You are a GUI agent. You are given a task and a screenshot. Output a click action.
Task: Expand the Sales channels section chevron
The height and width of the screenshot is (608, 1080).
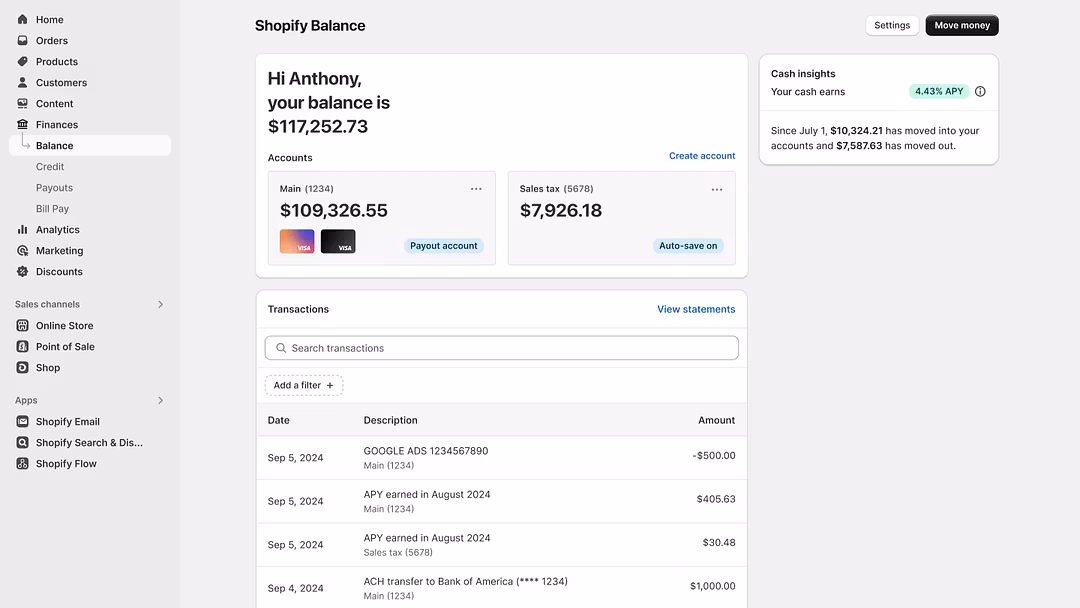tap(160, 304)
